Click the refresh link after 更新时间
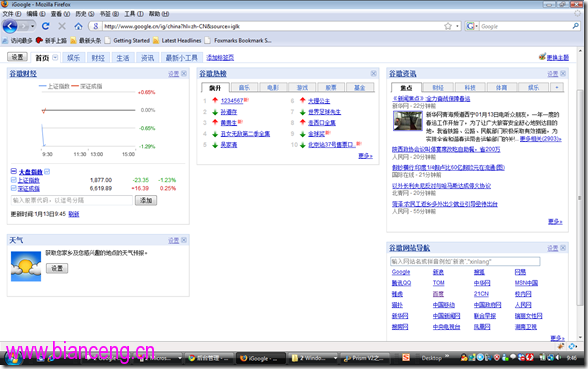Screen dimensions: 588x369 tap(74, 214)
